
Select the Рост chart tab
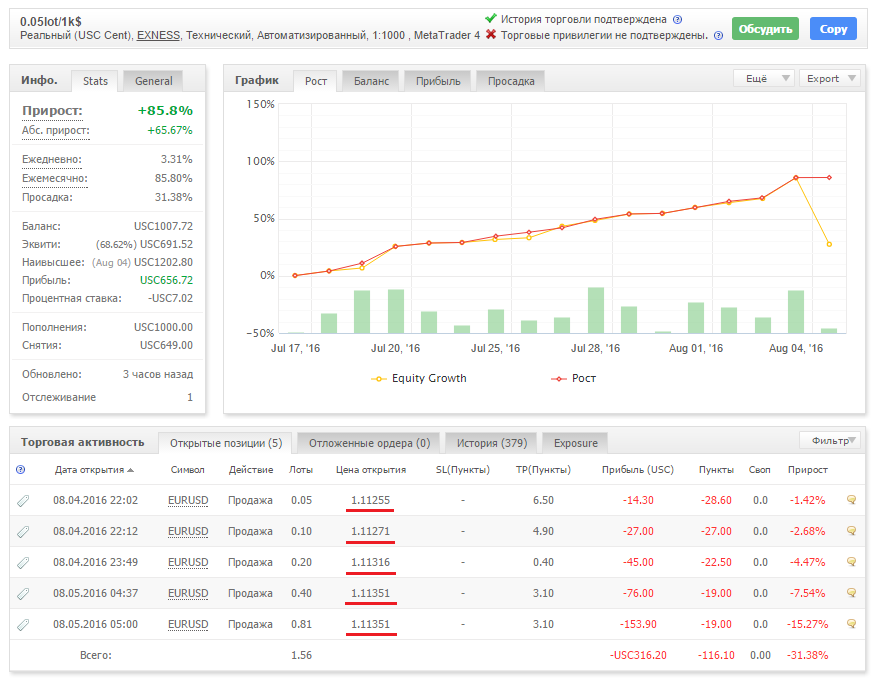point(315,81)
